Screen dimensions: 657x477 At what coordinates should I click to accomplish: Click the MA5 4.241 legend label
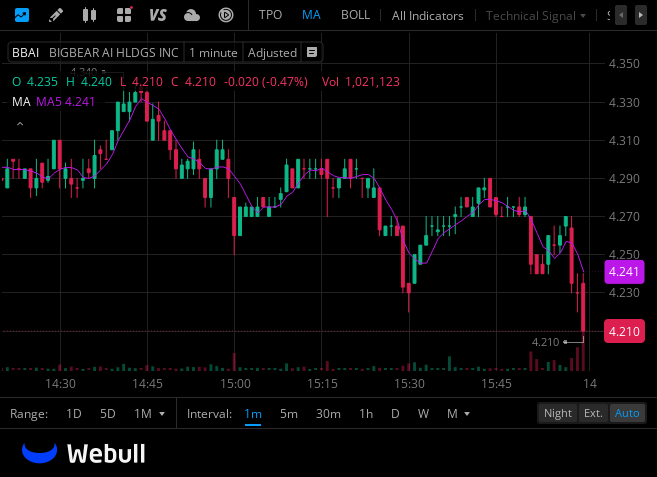click(65, 102)
